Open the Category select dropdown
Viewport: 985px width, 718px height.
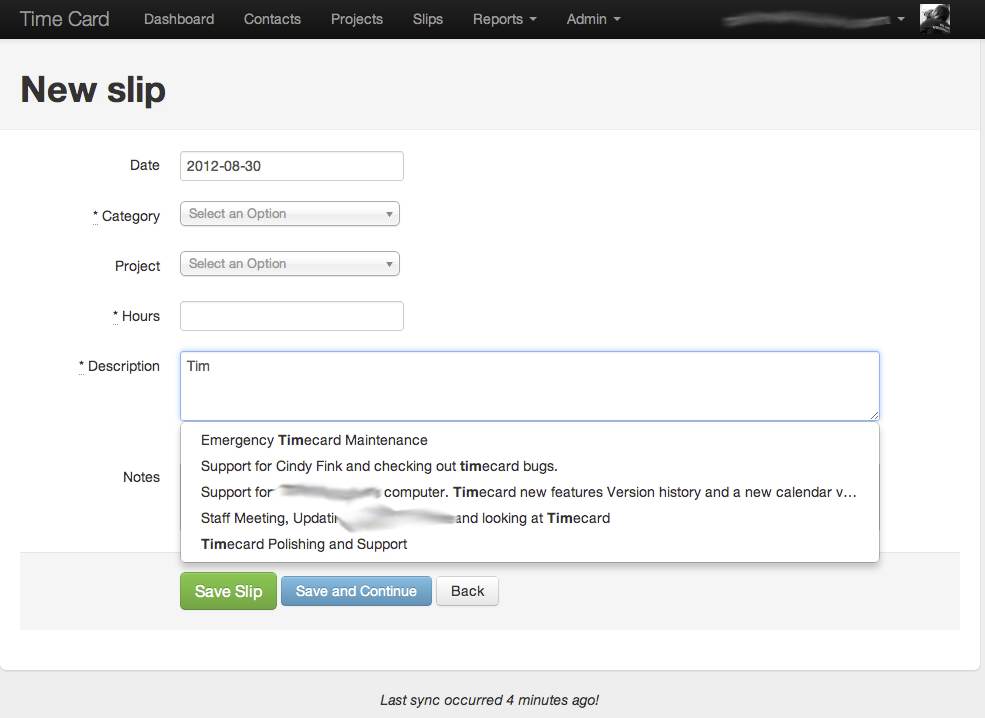(290, 214)
